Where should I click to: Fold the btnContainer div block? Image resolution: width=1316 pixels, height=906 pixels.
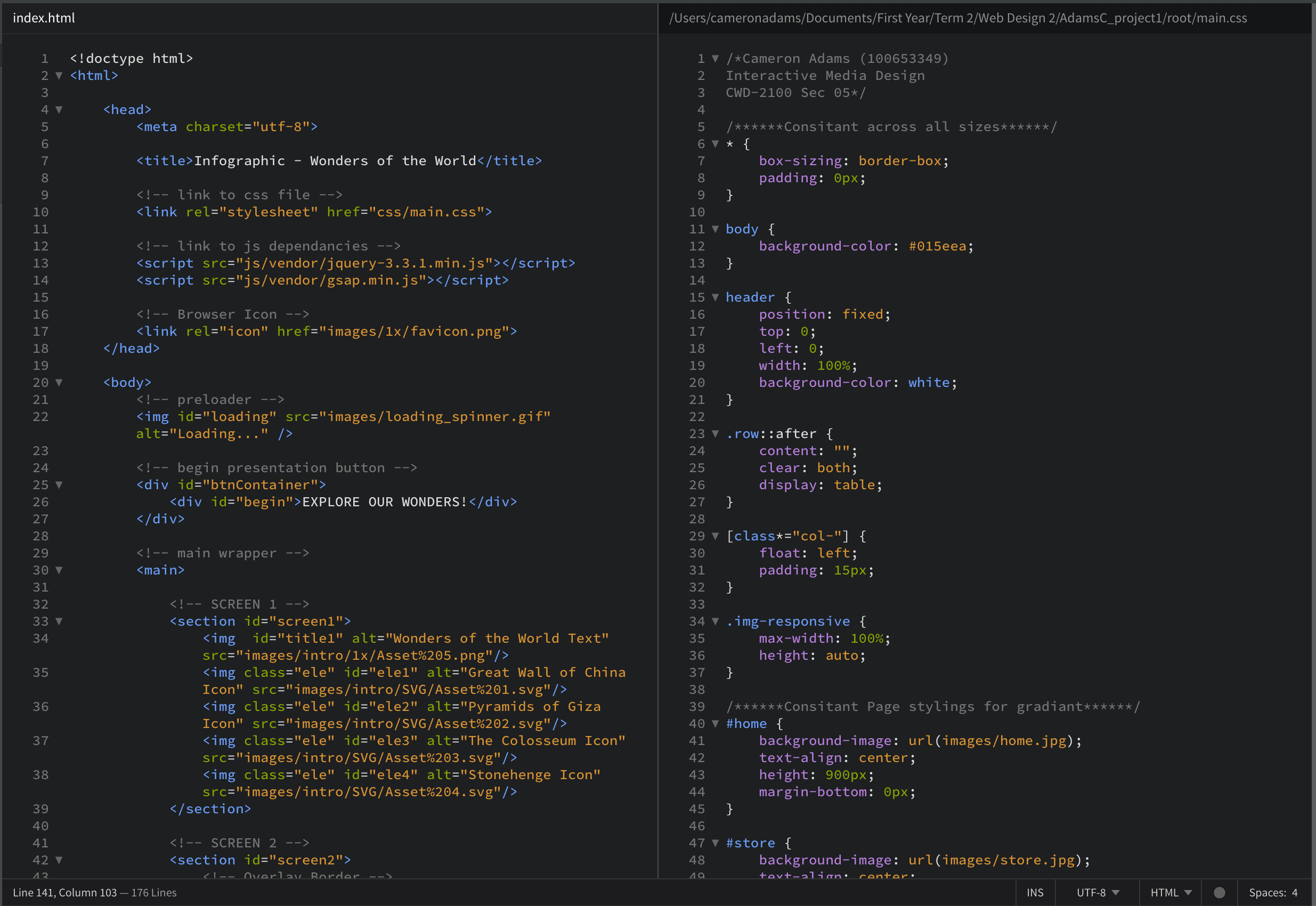[59, 485]
